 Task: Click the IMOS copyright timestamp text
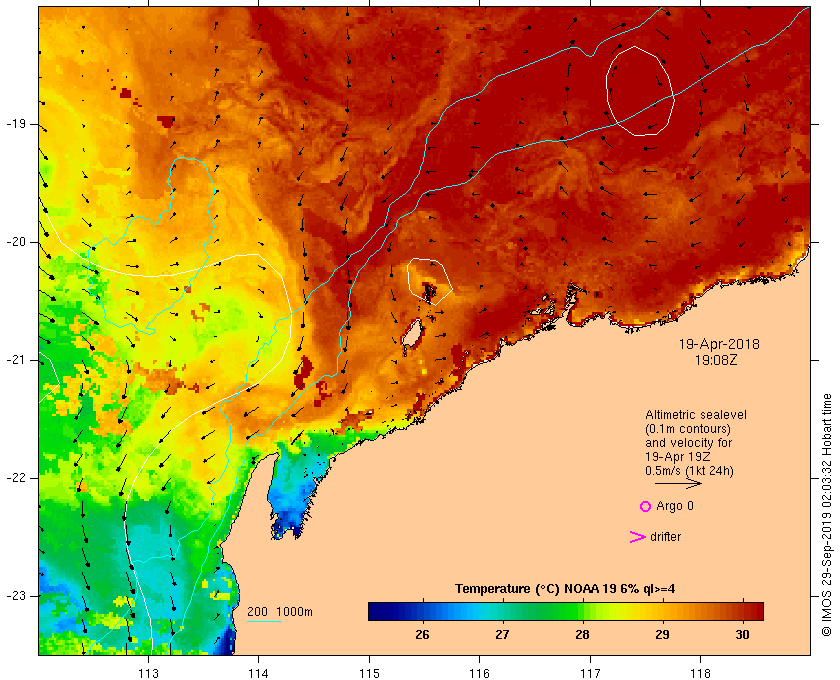click(827, 515)
